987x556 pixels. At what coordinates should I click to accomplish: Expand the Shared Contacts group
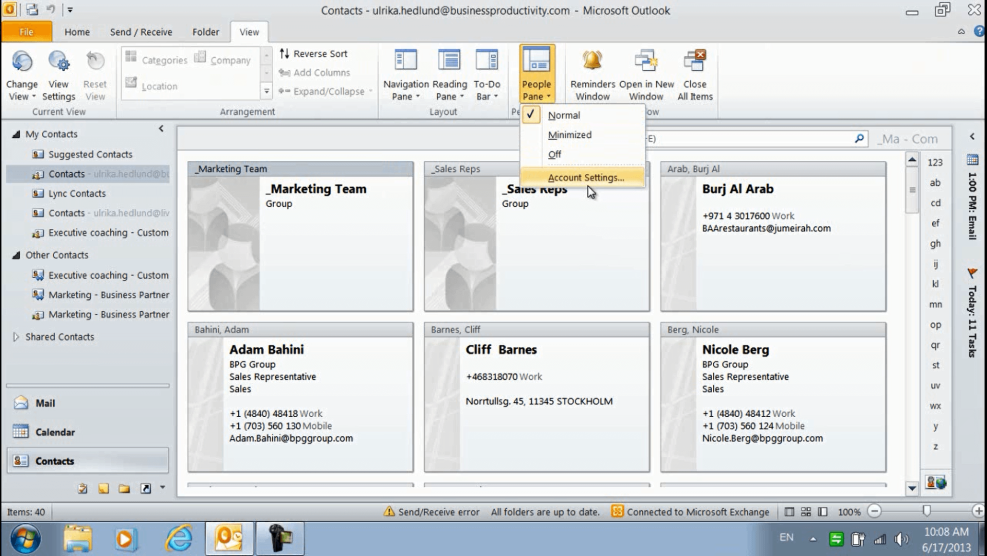(x=16, y=337)
